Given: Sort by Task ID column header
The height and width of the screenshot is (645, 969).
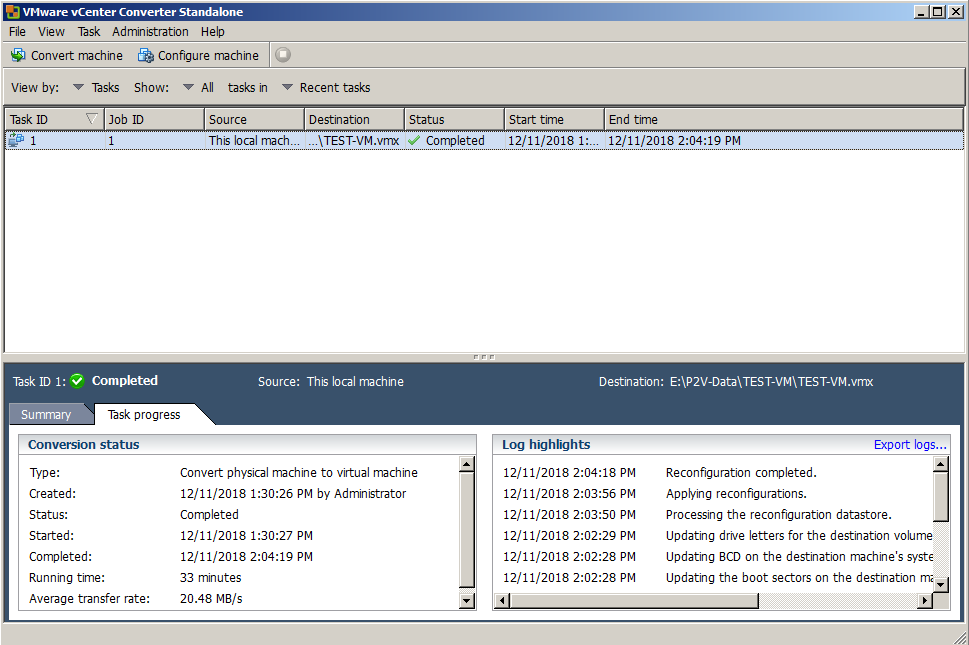Looking at the screenshot, I should 54,119.
